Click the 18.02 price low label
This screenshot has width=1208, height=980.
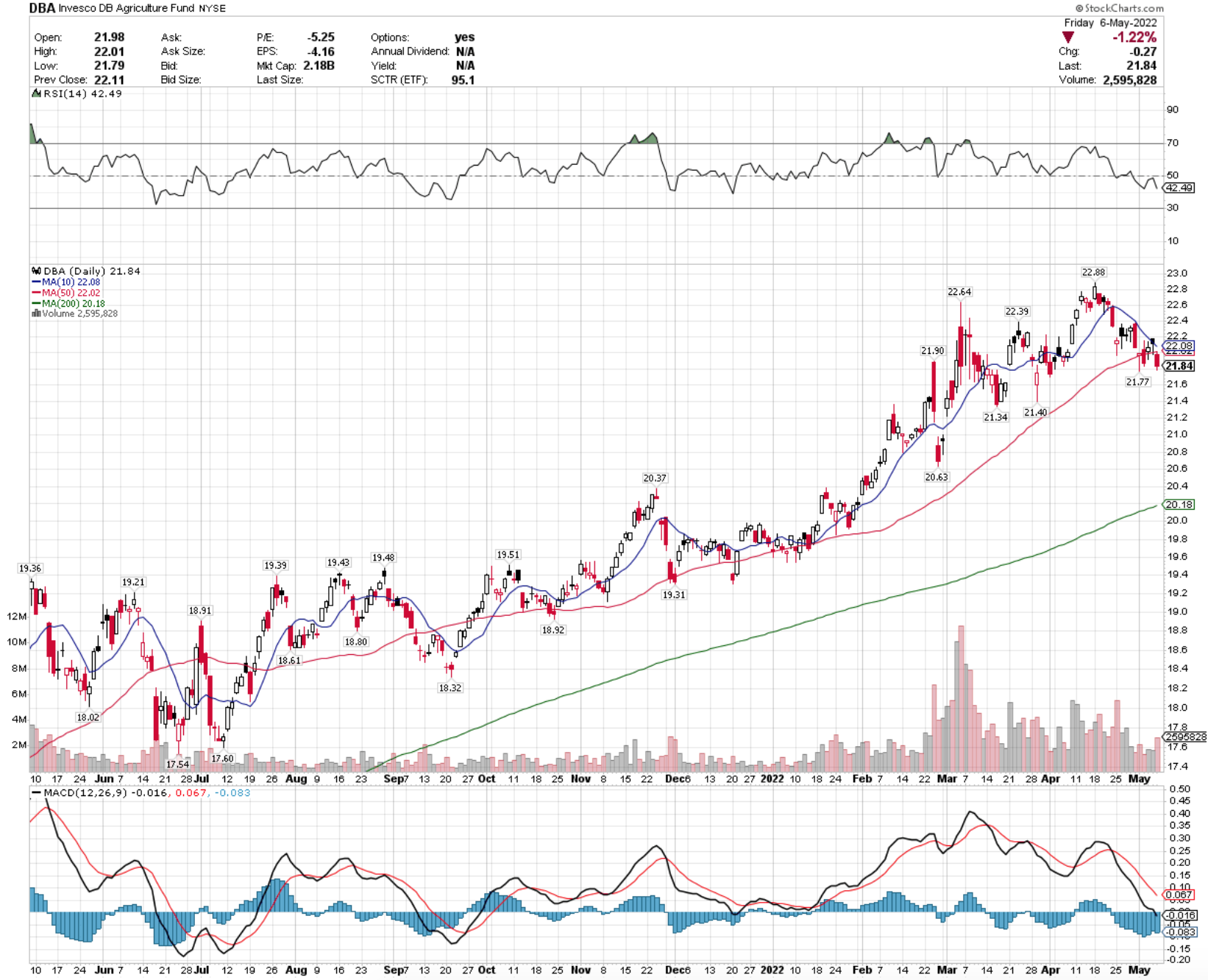[88, 717]
